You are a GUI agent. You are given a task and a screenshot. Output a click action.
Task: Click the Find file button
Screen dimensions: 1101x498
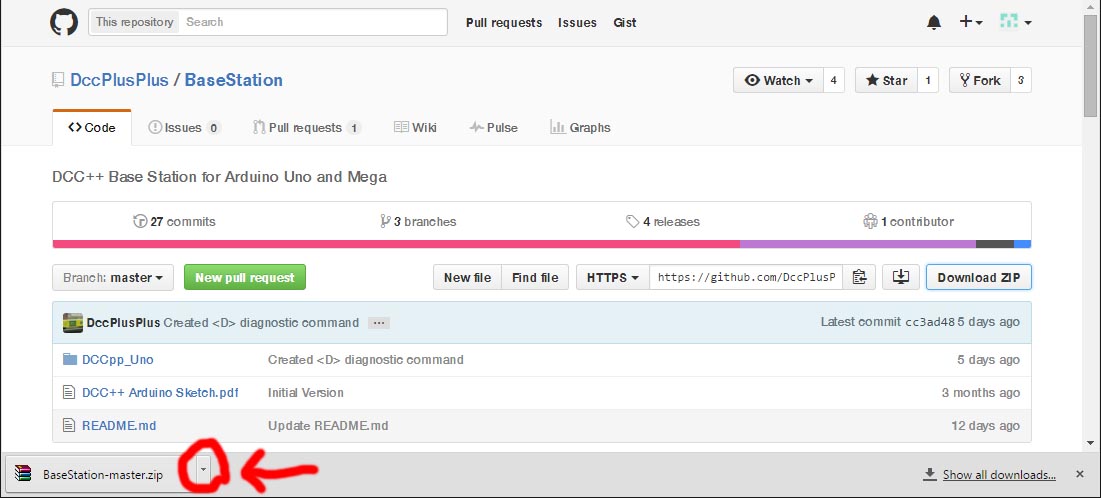tap(535, 277)
